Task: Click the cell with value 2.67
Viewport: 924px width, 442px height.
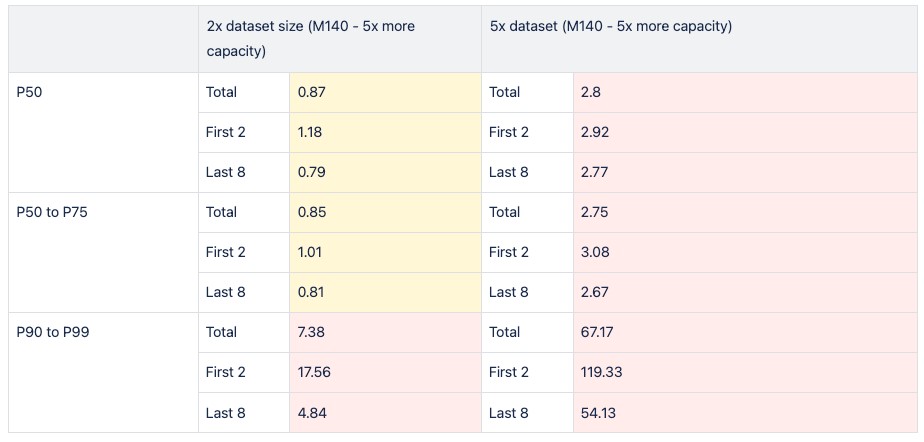Action: (744, 292)
